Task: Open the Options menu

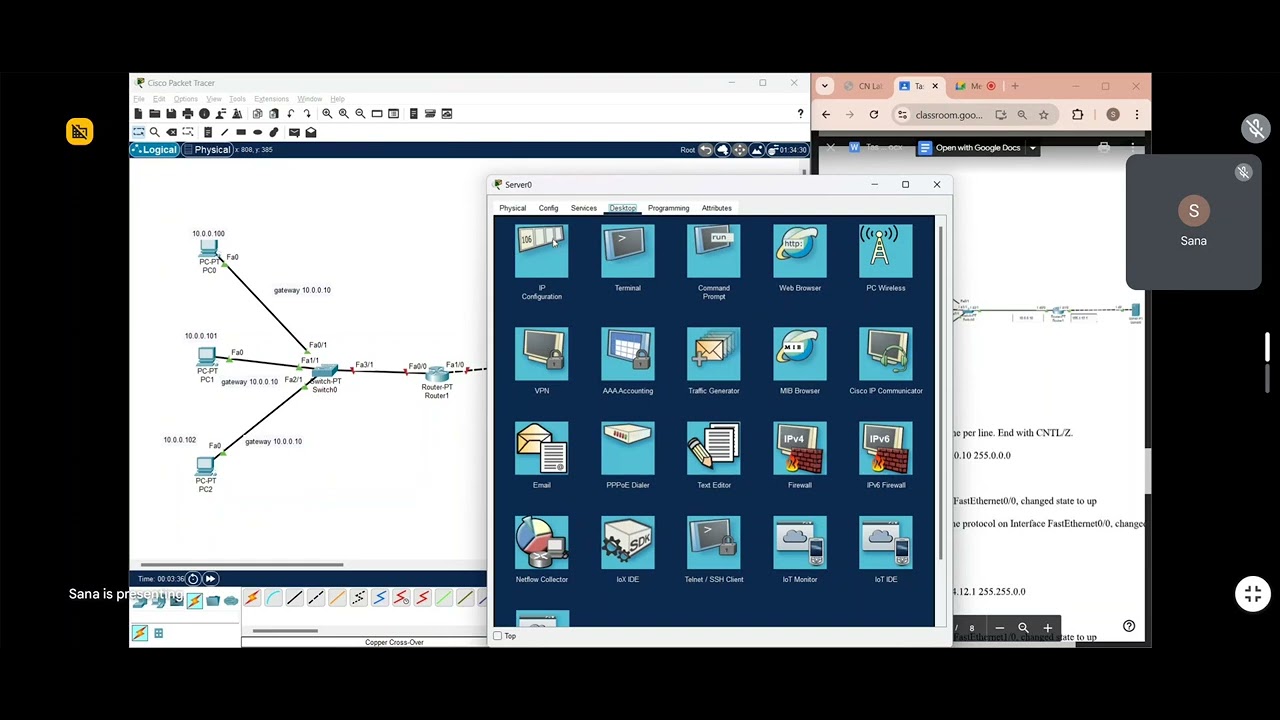Action: coord(186,99)
